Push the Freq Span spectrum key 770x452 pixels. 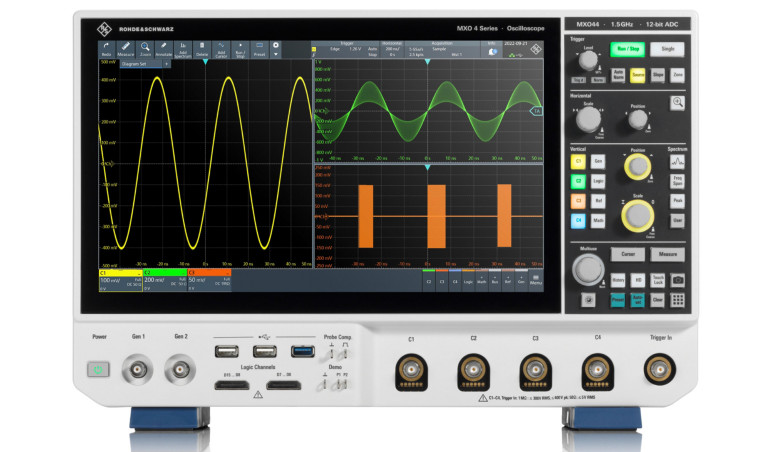point(678,181)
